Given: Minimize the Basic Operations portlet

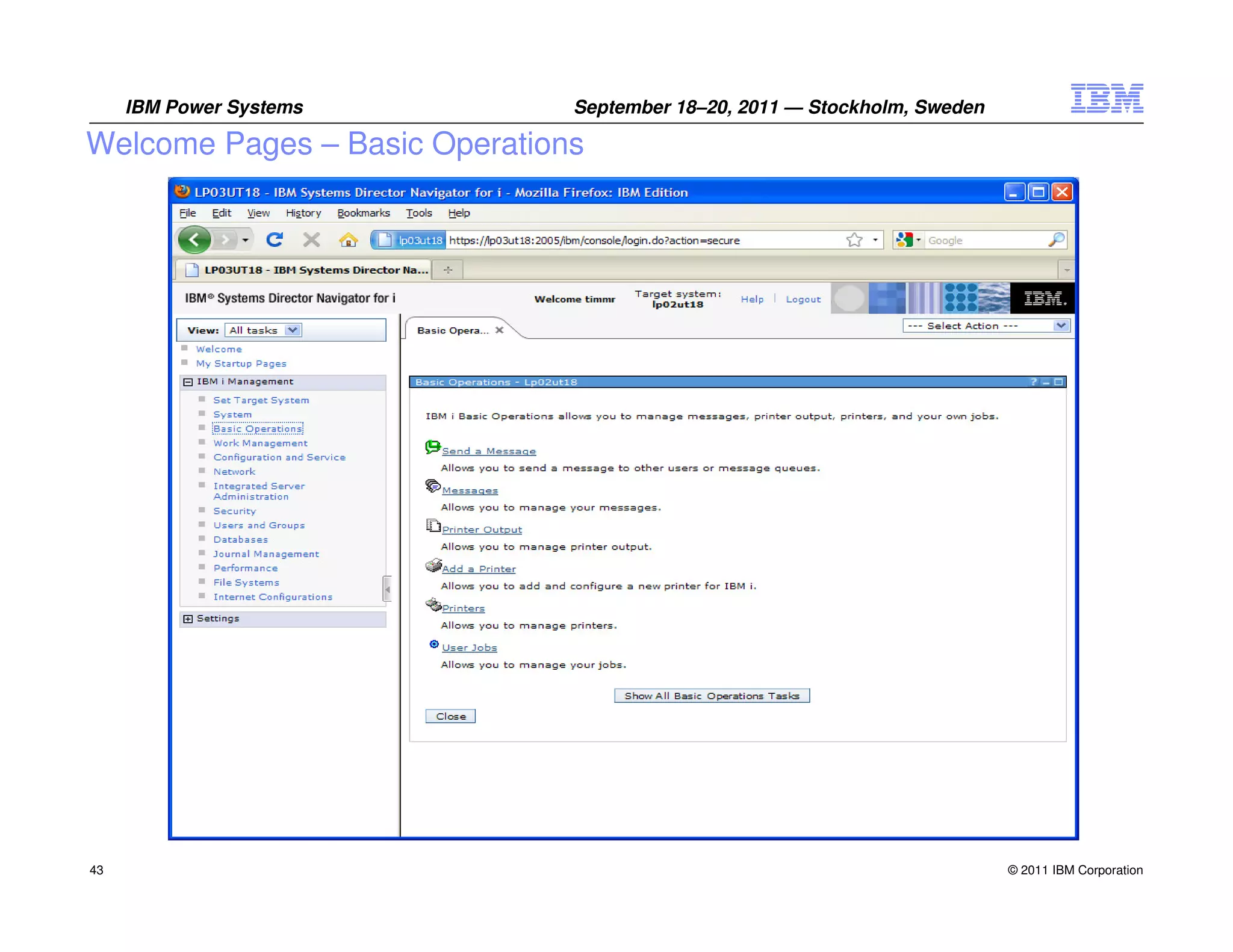Looking at the screenshot, I should coord(1046,382).
